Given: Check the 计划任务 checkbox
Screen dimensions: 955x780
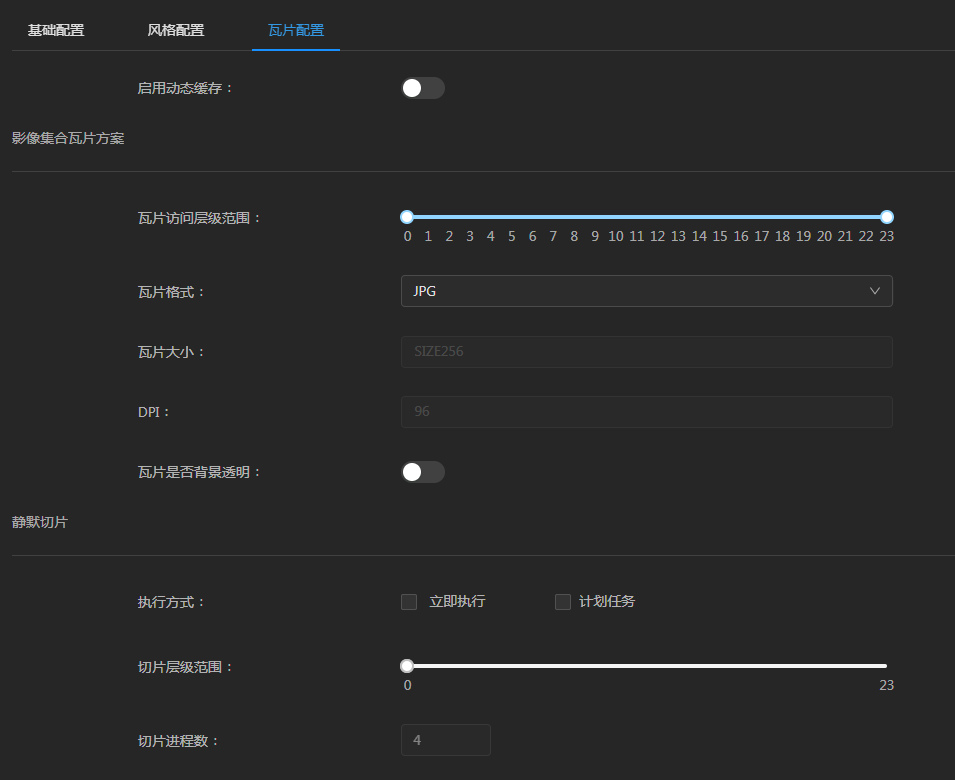Looking at the screenshot, I should pyautogui.click(x=563, y=602).
